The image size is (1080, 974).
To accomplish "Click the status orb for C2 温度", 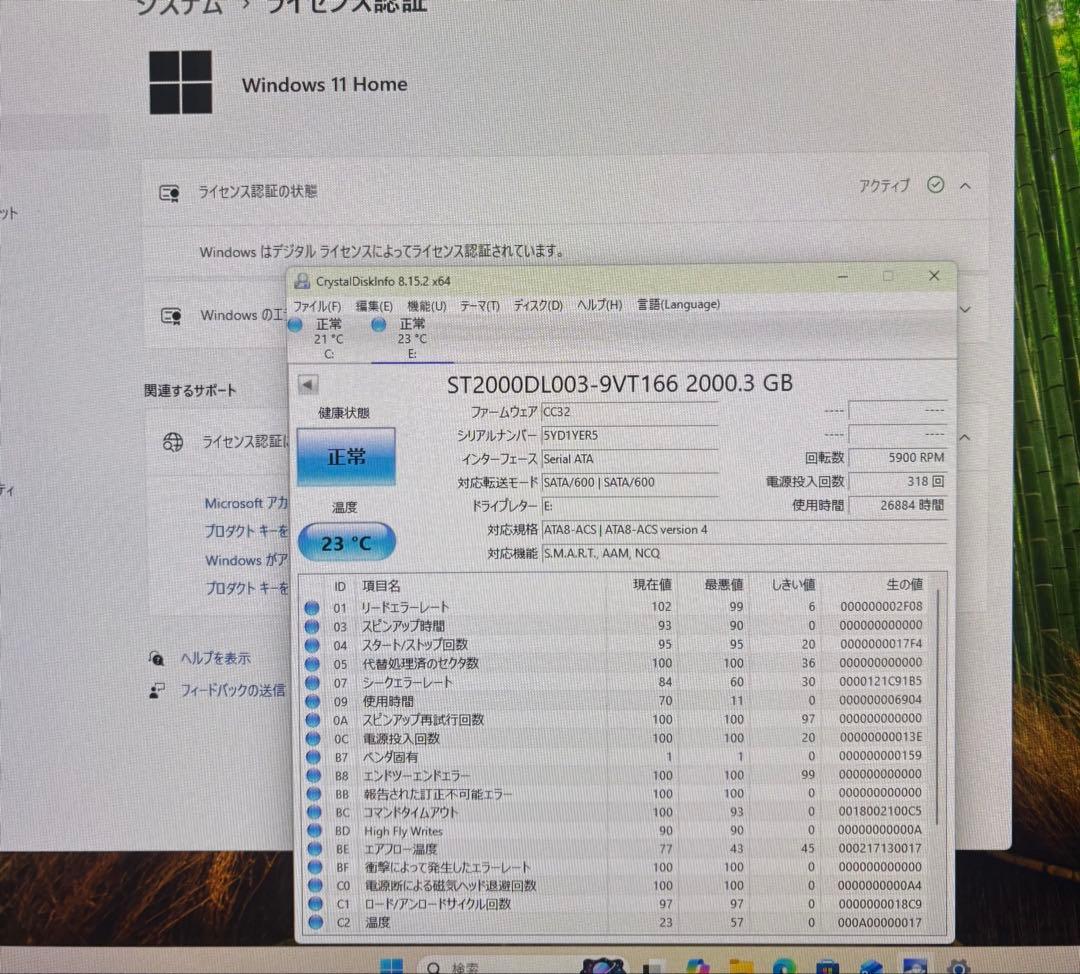I will coord(315,922).
